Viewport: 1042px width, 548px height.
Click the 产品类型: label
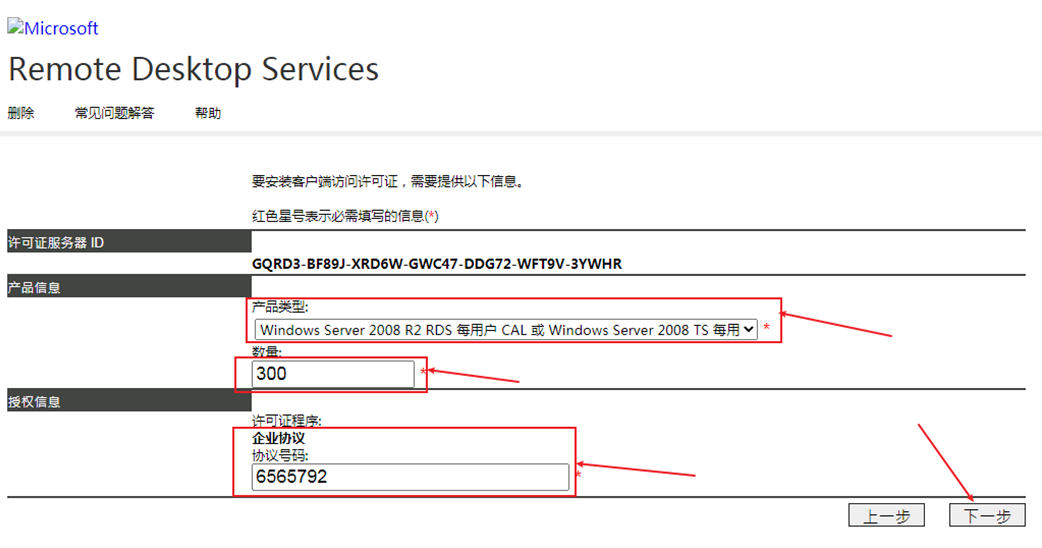280,307
